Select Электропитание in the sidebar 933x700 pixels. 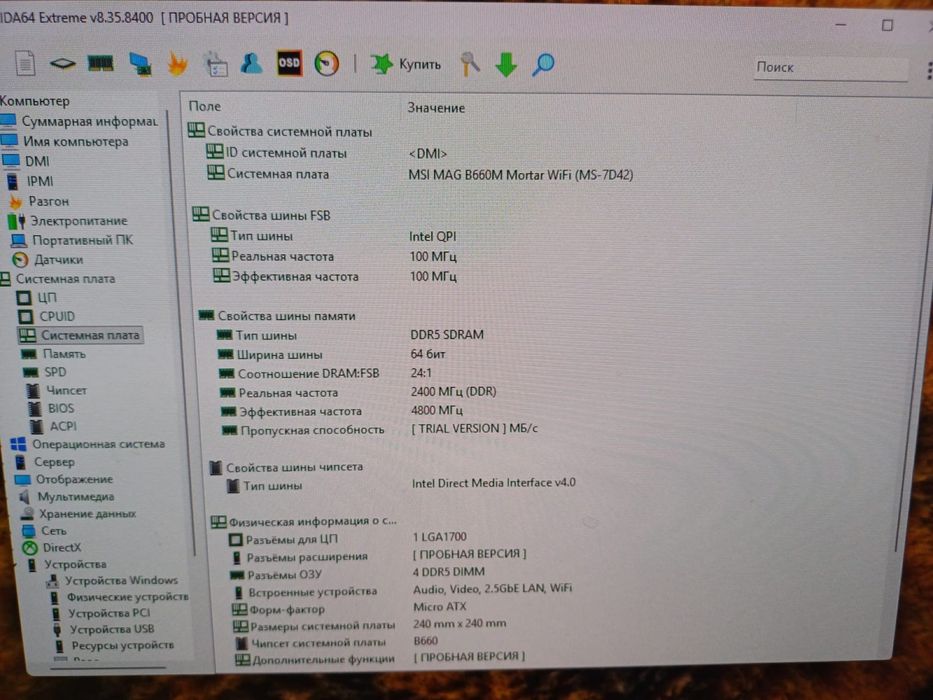tap(68, 221)
